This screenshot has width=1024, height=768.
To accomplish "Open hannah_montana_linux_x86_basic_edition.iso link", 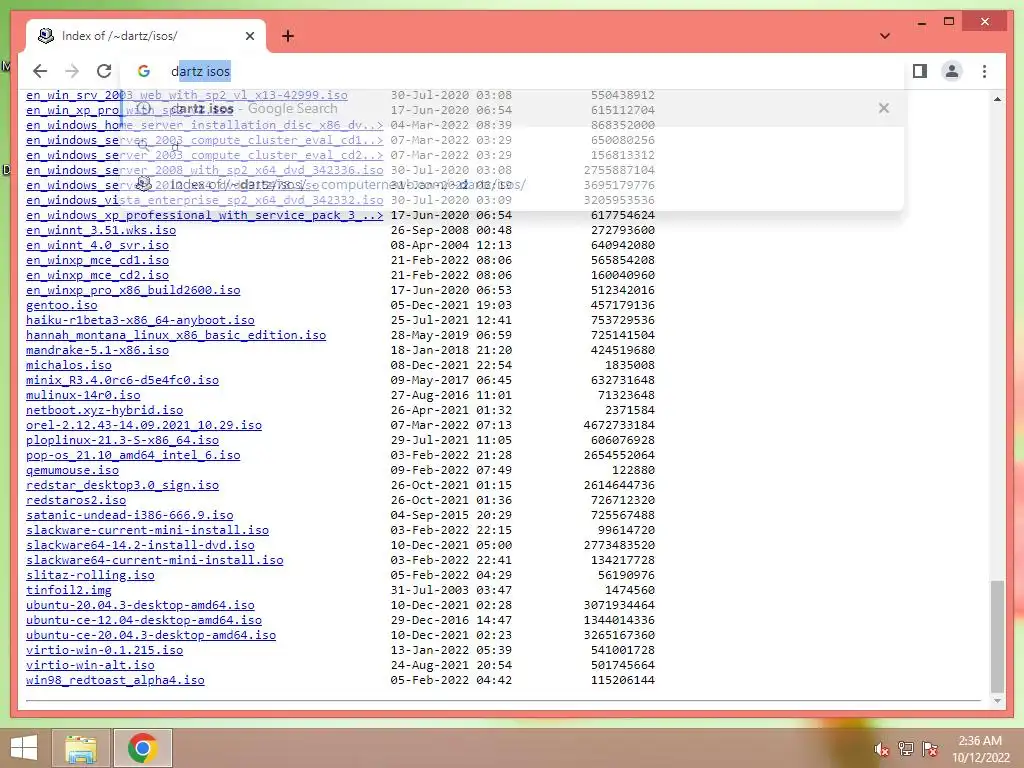I will click(176, 335).
